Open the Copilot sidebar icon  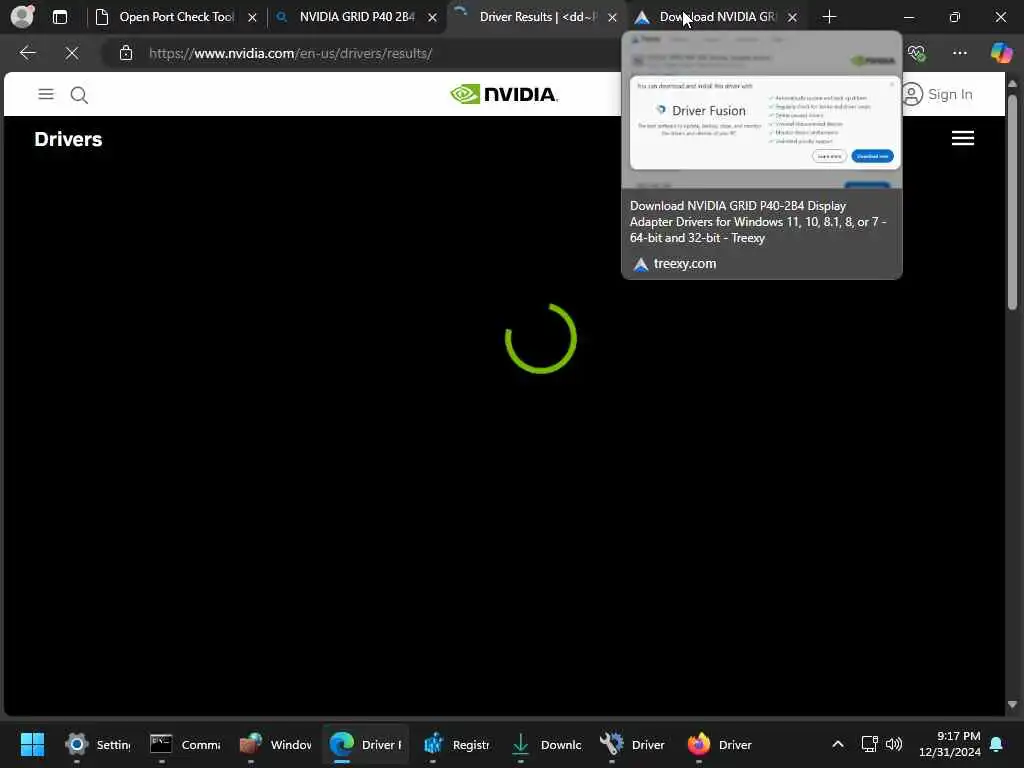point(1001,53)
